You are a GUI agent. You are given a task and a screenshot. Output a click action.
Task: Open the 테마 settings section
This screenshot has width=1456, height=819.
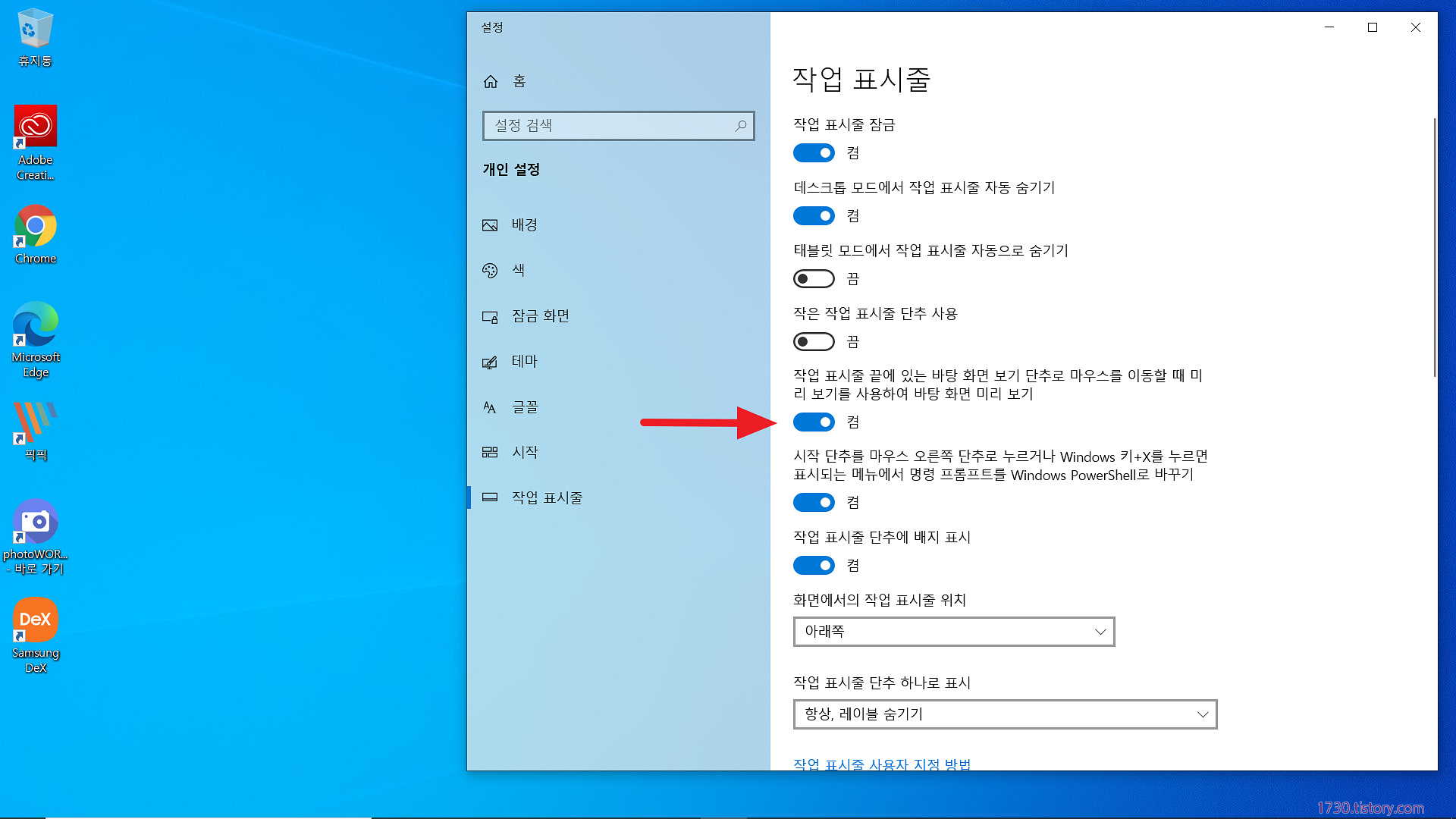click(524, 362)
